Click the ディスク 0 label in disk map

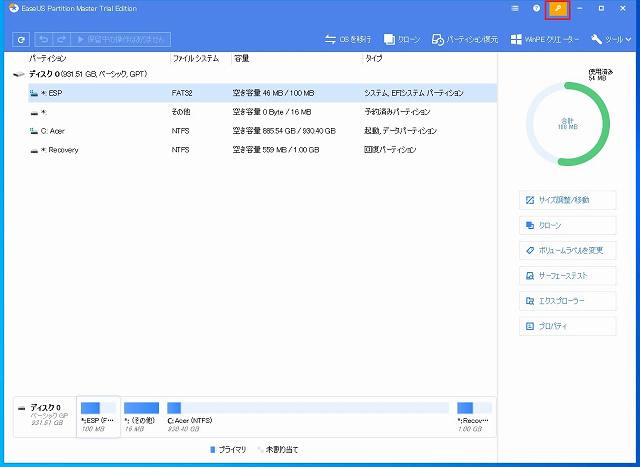coord(45,408)
